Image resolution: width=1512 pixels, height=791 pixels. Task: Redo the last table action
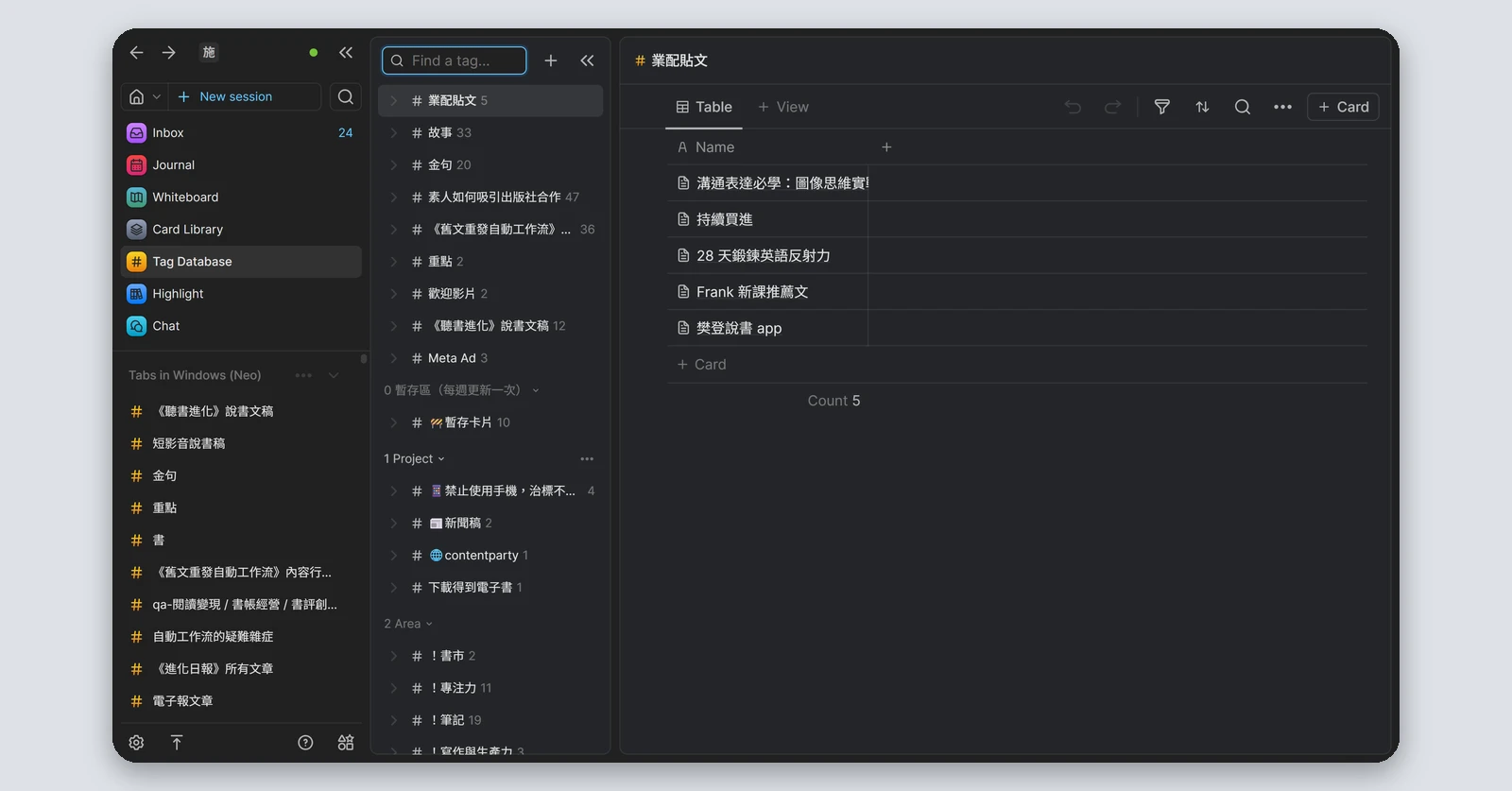pyautogui.click(x=1112, y=107)
